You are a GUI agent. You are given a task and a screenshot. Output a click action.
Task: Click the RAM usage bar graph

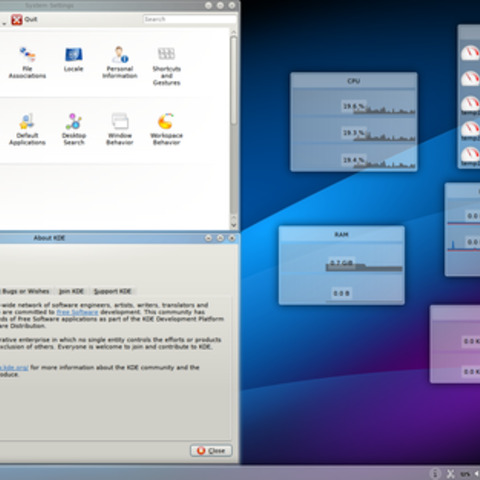(x=364, y=268)
